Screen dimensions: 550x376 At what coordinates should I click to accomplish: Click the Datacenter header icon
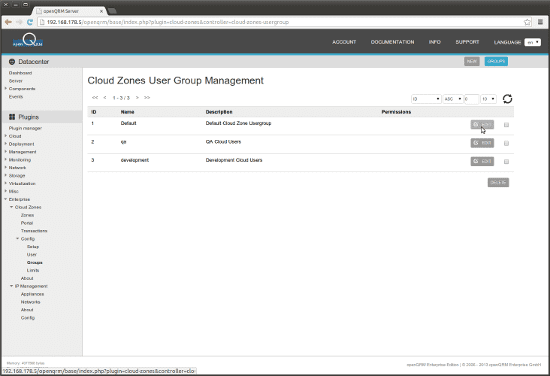point(12,62)
